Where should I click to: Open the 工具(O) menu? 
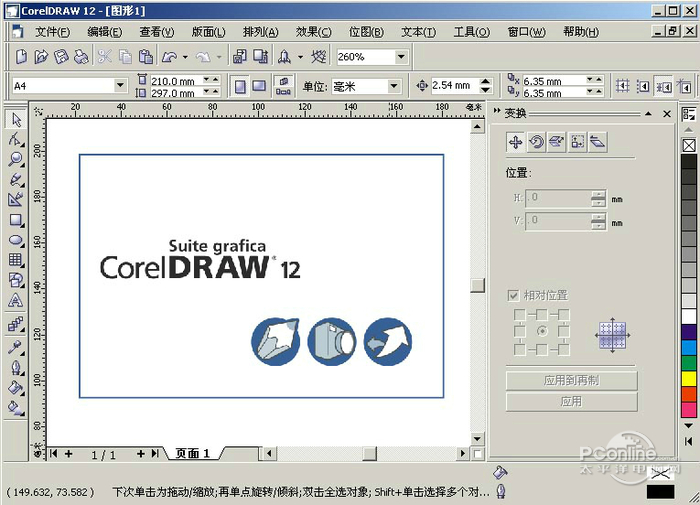[x=471, y=32]
